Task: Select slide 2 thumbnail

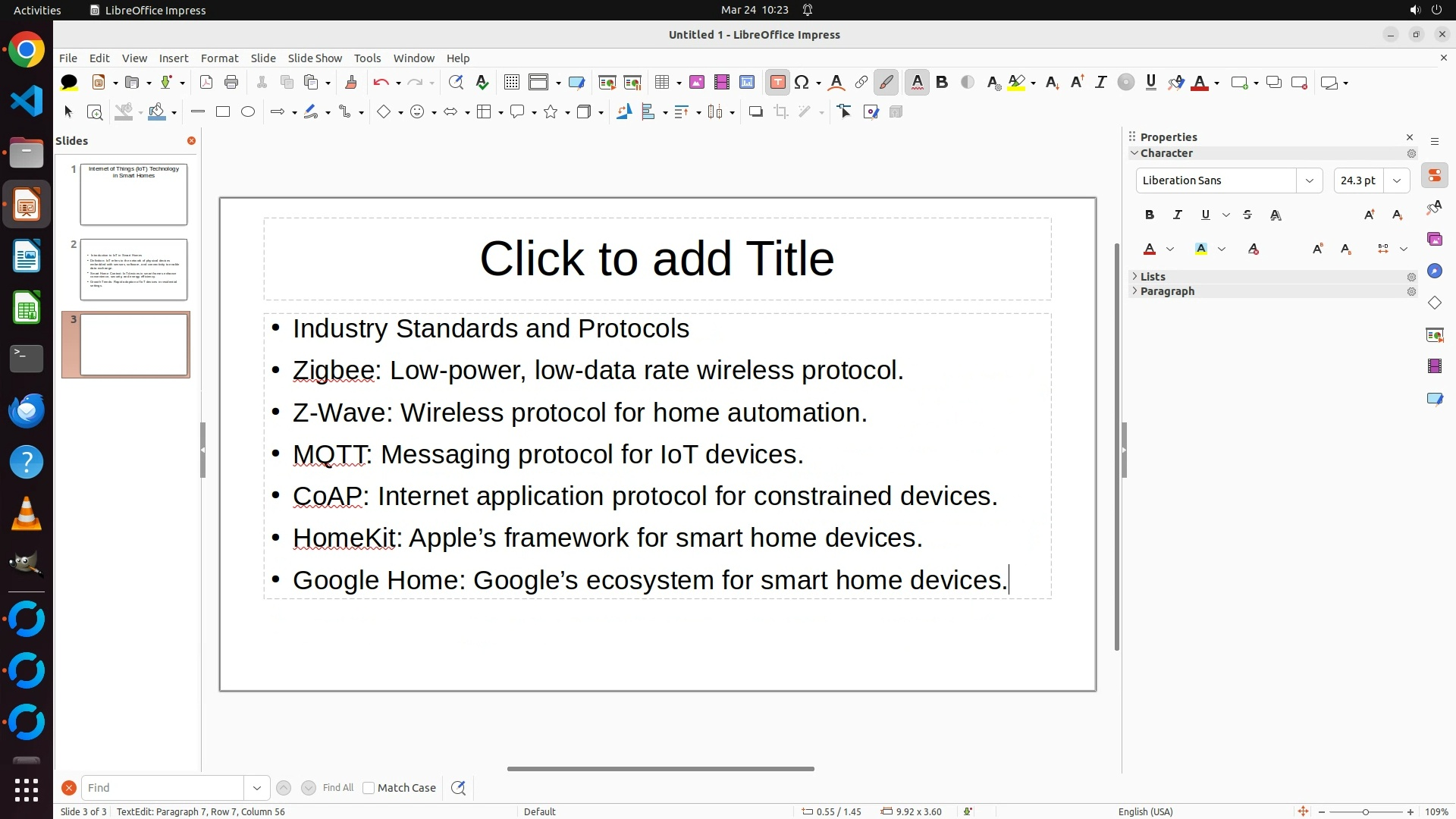Action: click(133, 269)
